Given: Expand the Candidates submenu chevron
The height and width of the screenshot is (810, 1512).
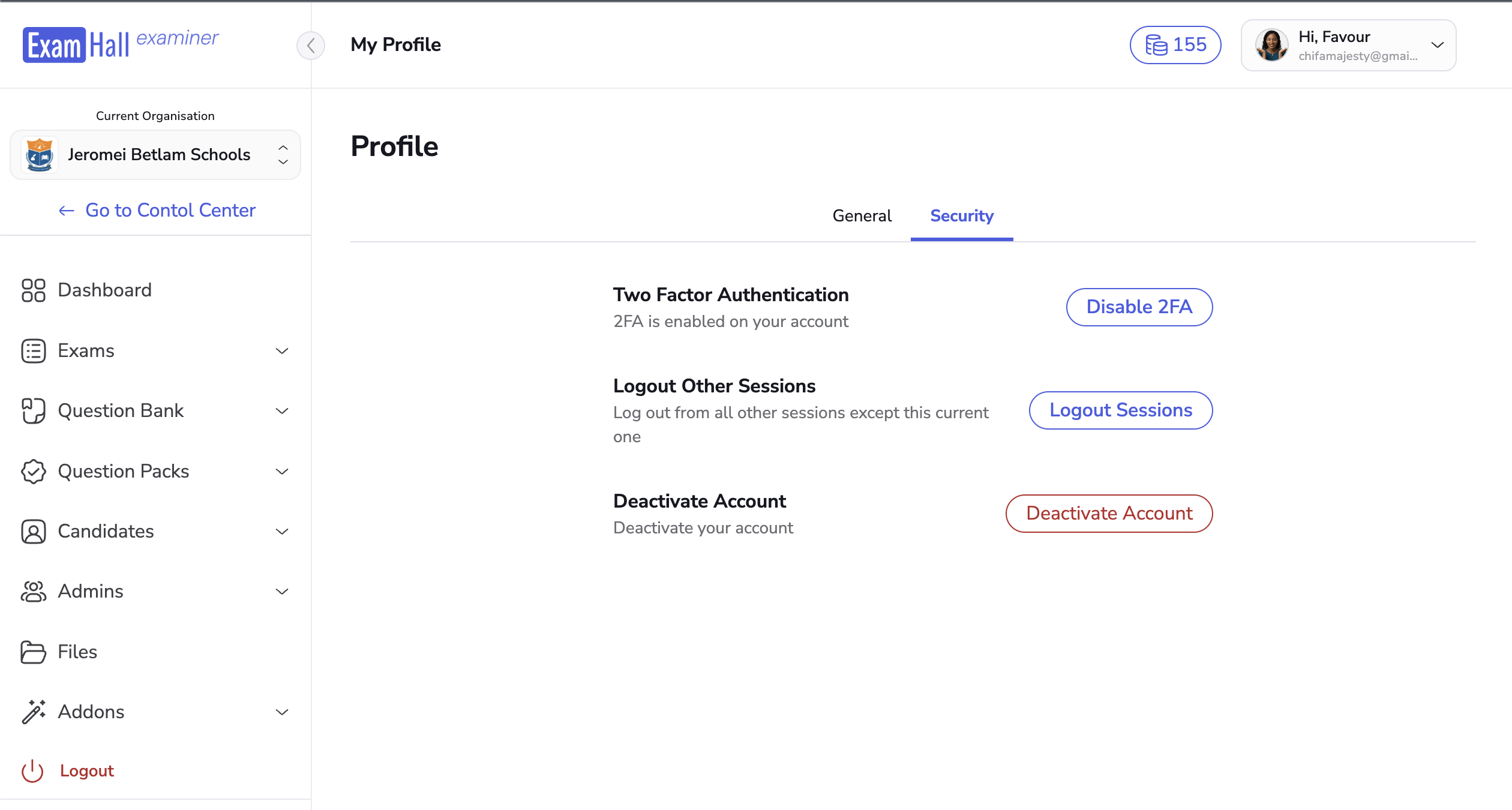Looking at the screenshot, I should pos(282,532).
